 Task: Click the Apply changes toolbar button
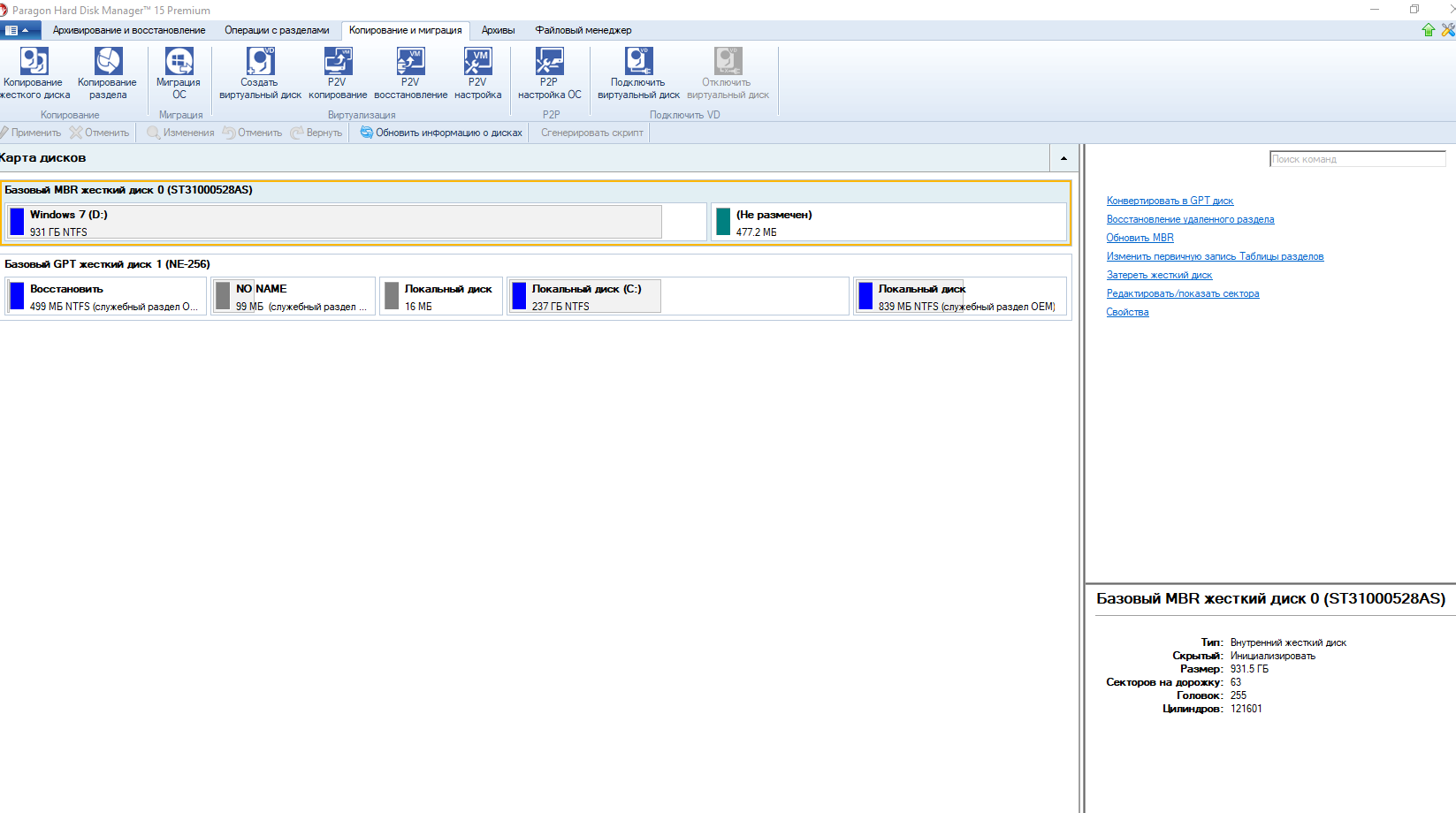[31, 133]
